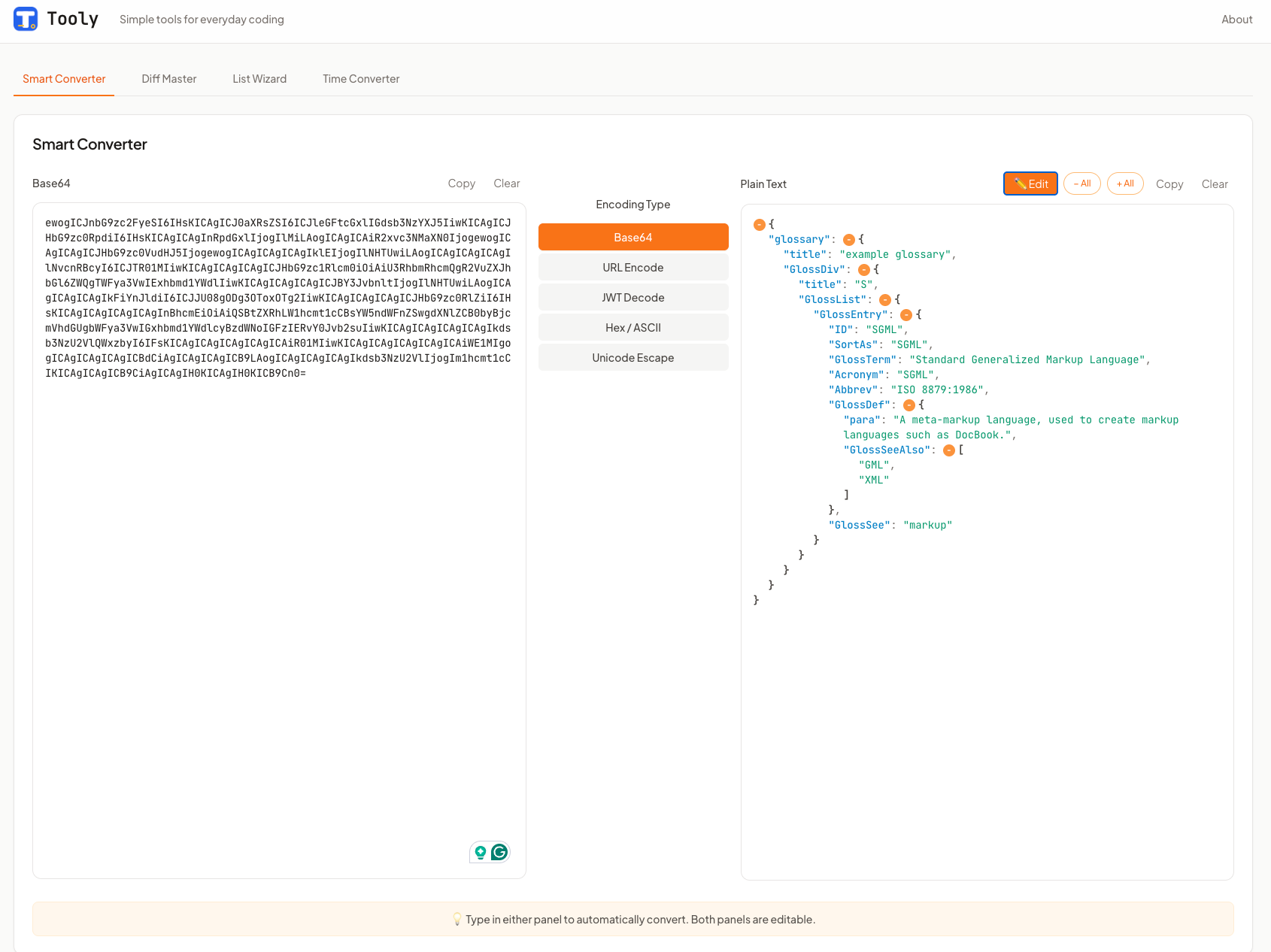Click the "XML" array item
Viewport: 1271px width, 952px height.
tap(874, 480)
